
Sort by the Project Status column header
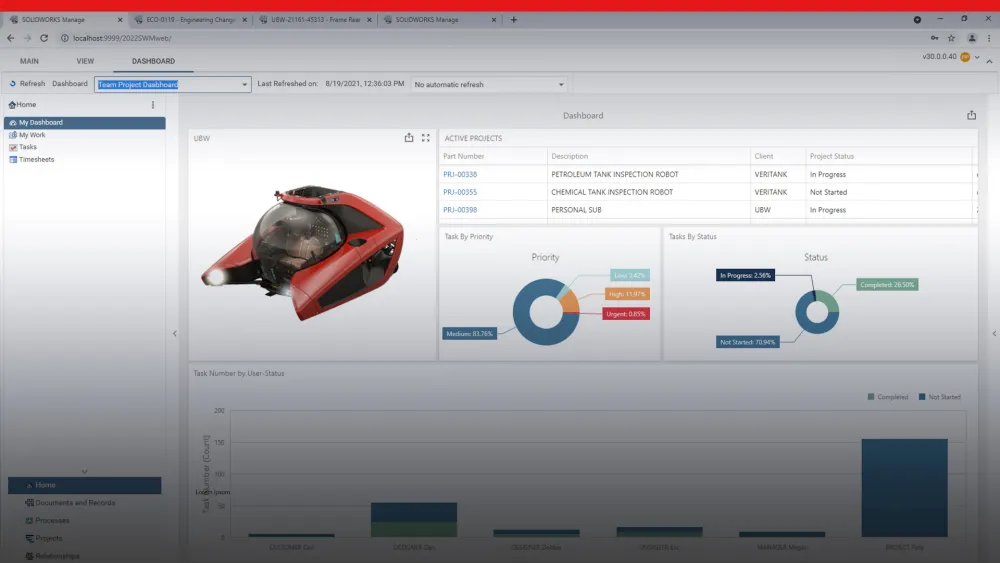832,156
